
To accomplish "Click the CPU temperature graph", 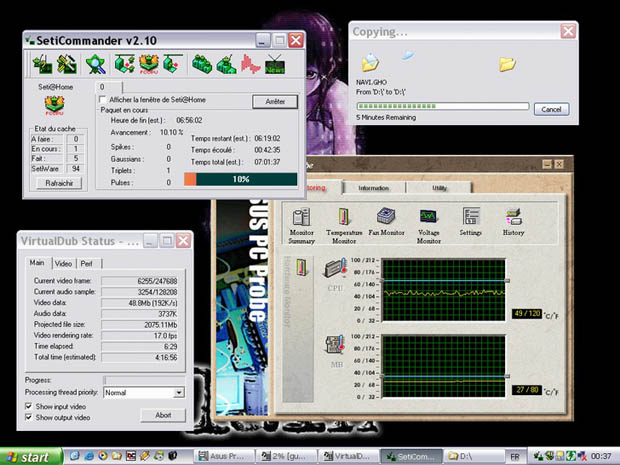I will (x=444, y=290).
